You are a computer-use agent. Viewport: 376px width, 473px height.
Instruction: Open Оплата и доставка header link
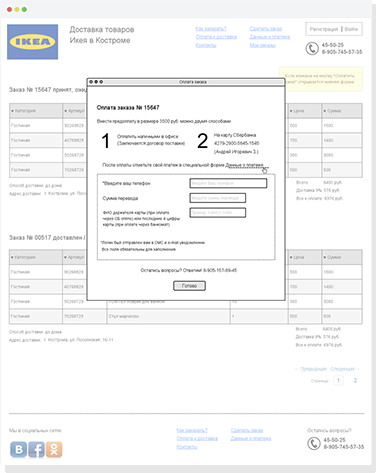click(216, 37)
